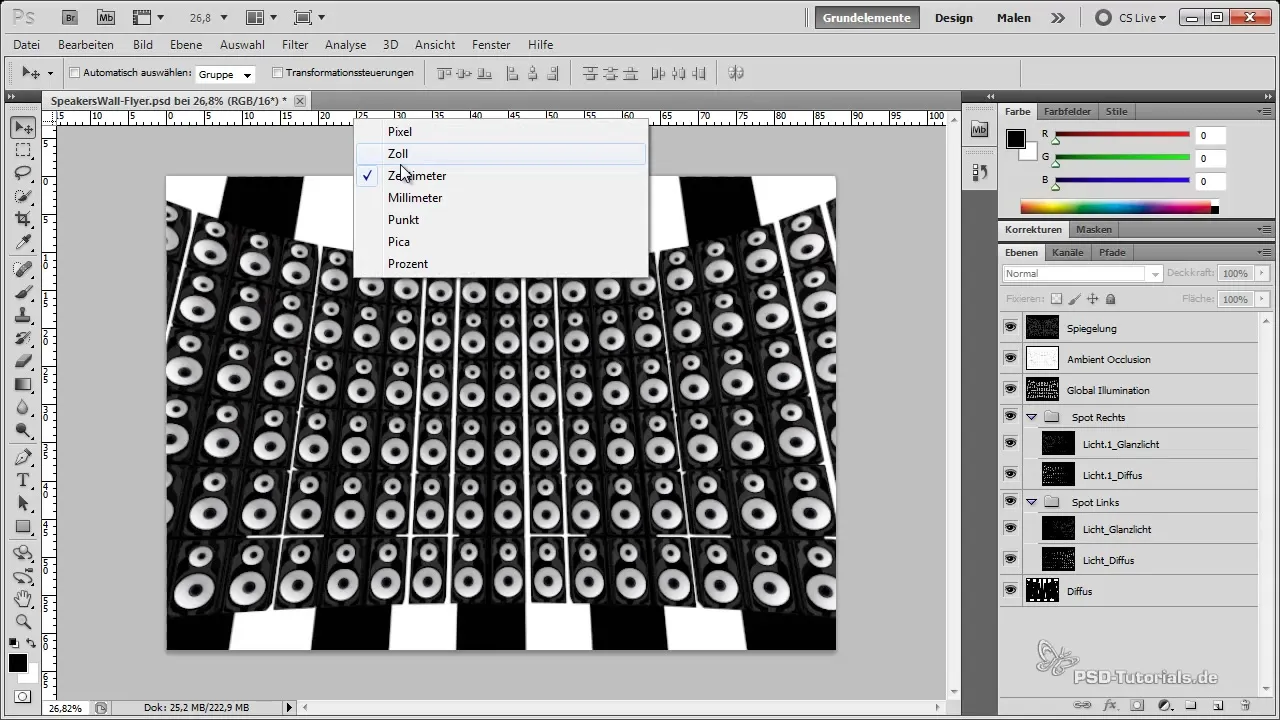Screen dimensions: 1280x720
Task: Select the Rectangular Marquee tool
Action: coord(23,150)
